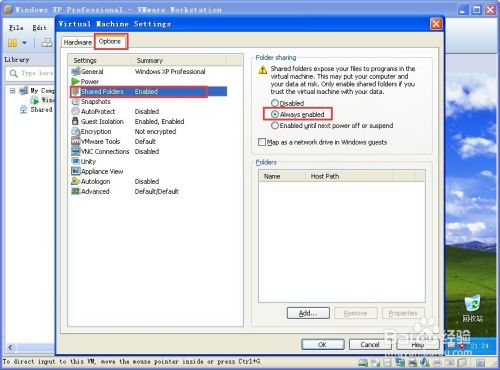Viewport: 500px width, 370px height.
Task: Collapse the My Computer tree node
Action: [13, 91]
